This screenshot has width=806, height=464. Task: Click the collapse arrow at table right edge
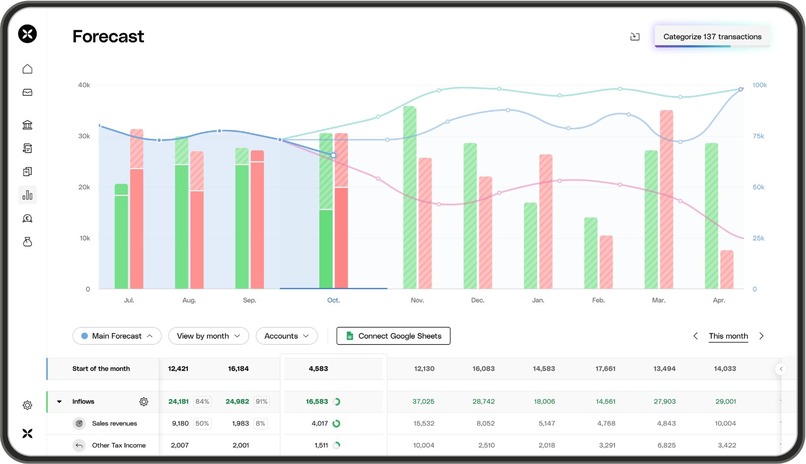pos(781,369)
